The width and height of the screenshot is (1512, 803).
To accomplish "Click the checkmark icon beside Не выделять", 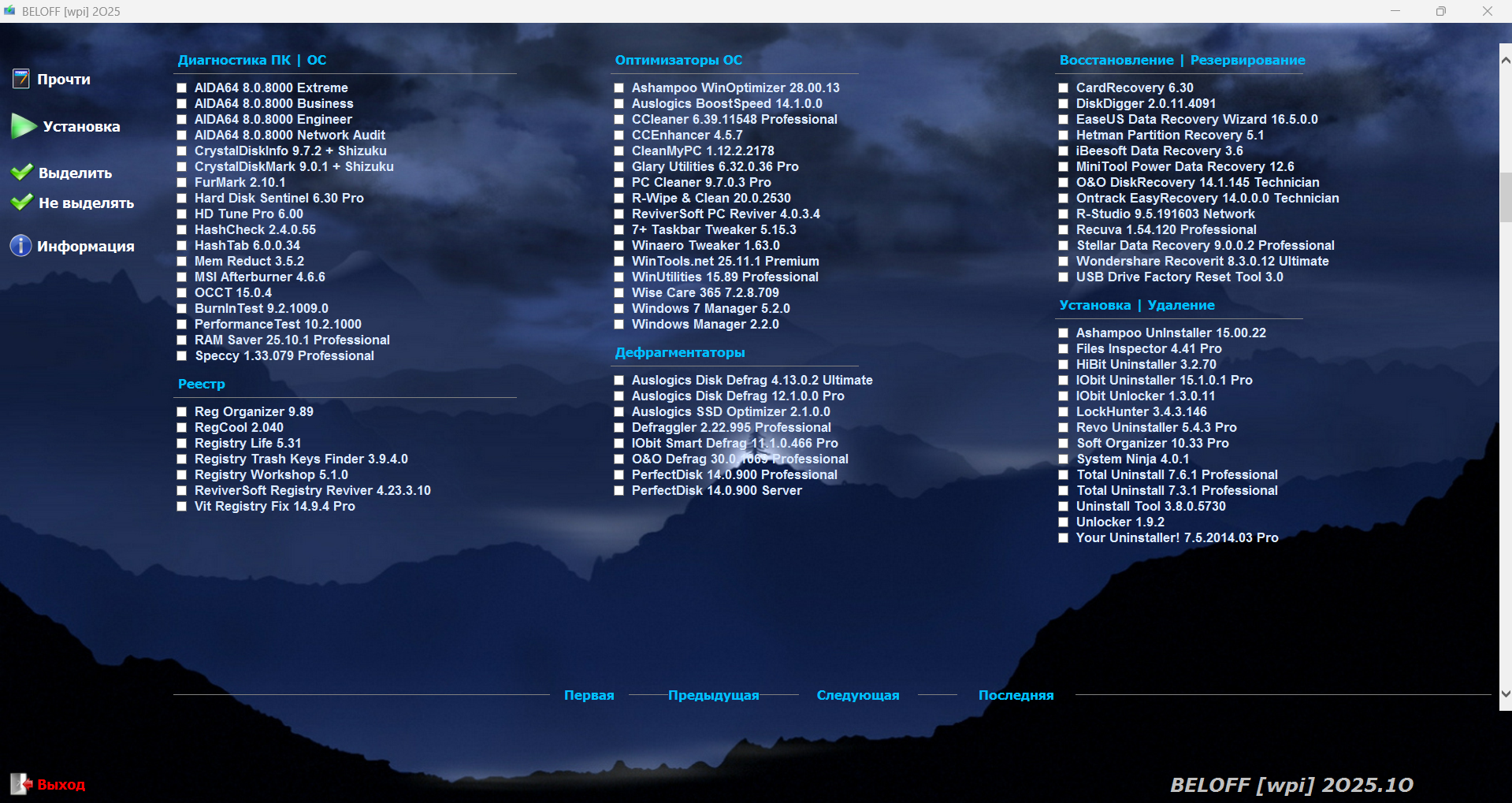I will 21,203.
